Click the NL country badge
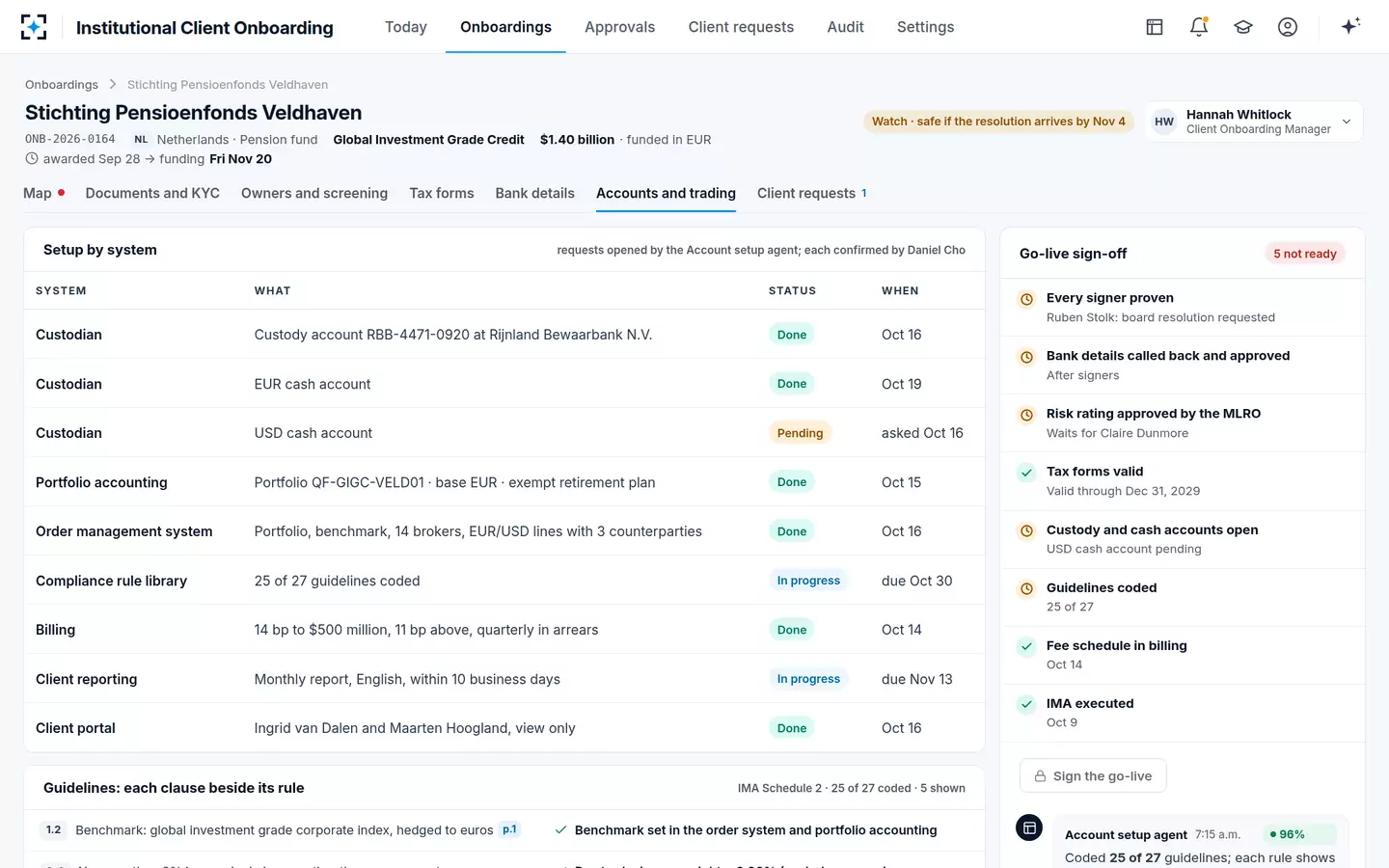 141,139
